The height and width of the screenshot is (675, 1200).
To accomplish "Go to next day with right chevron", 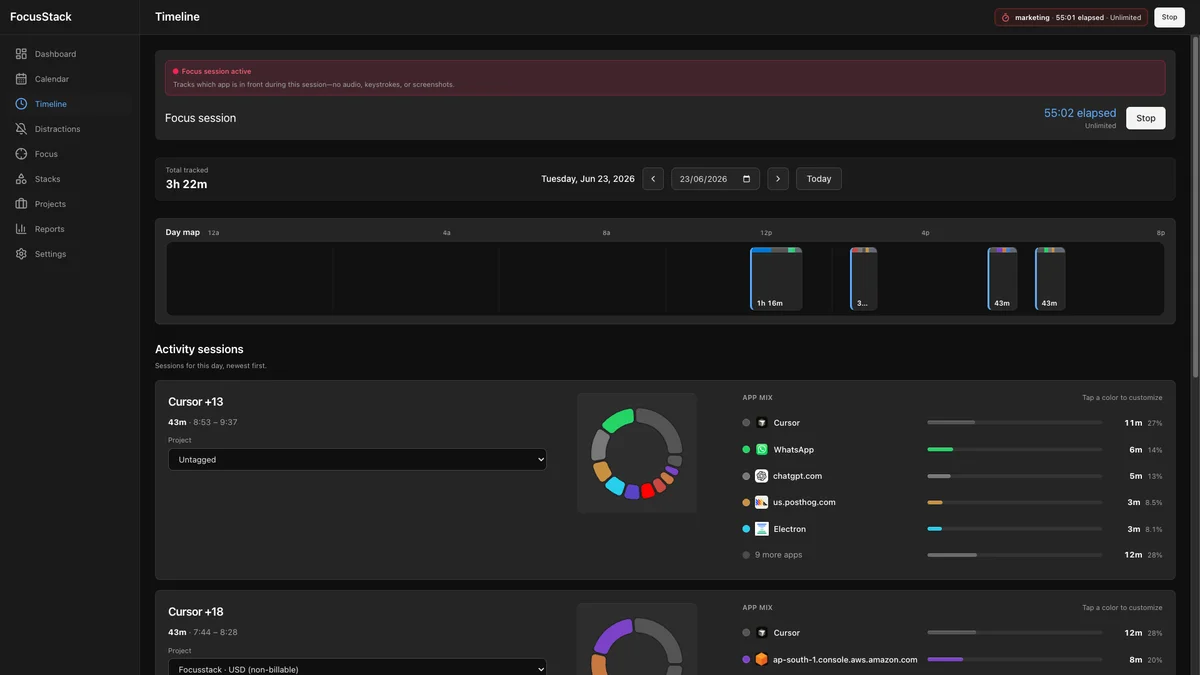I will click(x=778, y=179).
